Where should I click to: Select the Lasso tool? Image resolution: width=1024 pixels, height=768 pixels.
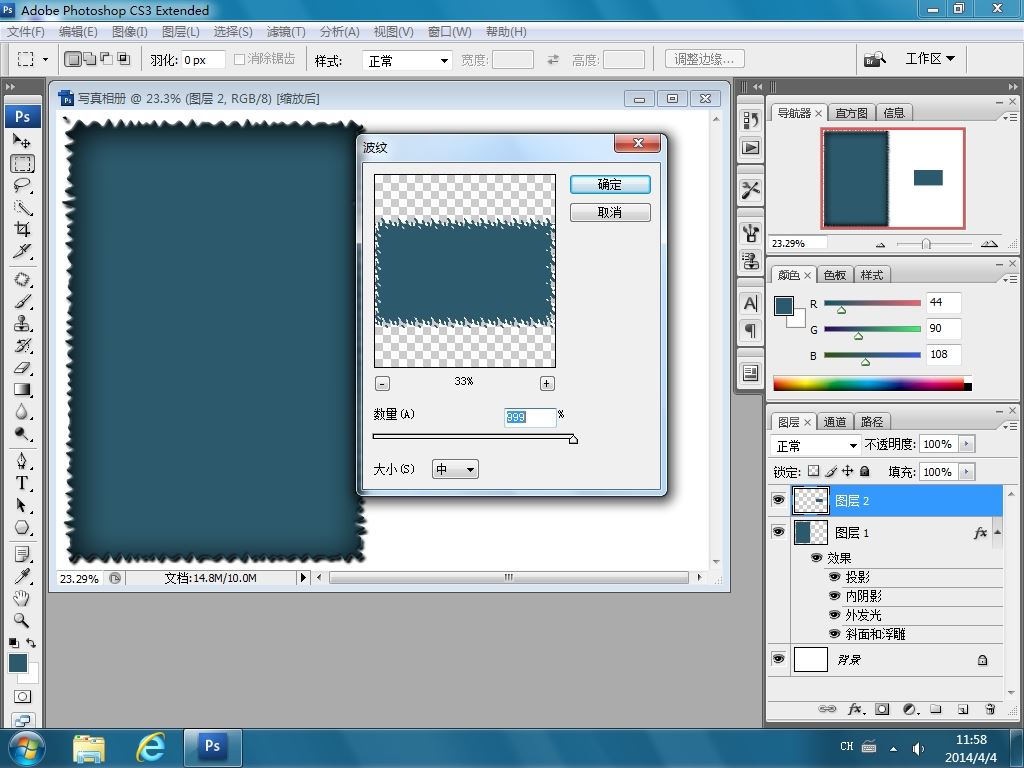22,185
